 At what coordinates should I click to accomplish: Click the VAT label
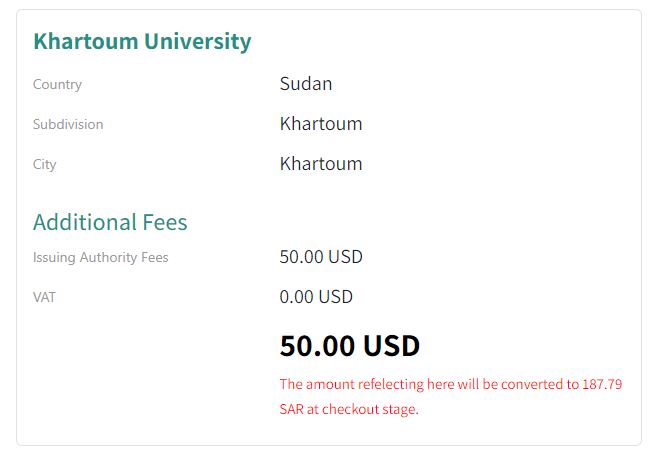(x=45, y=297)
